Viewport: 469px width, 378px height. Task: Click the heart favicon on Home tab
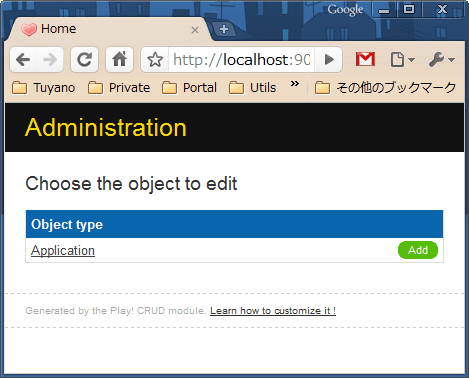(29, 30)
